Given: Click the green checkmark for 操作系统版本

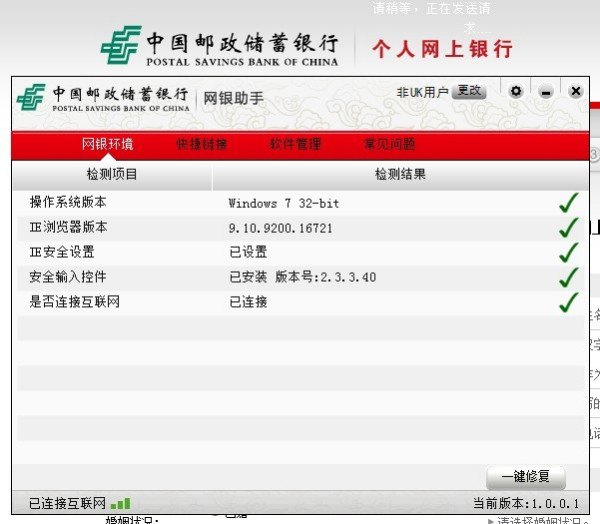Looking at the screenshot, I should click(x=569, y=202).
